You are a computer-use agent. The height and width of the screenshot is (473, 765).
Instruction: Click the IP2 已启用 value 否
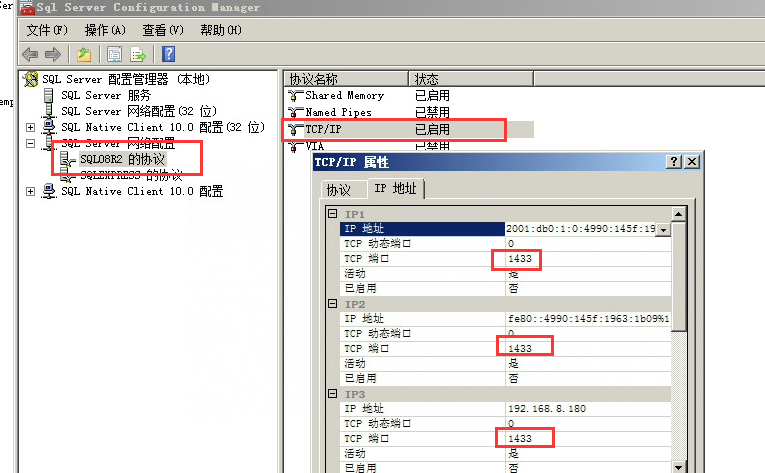(x=513, y=378)
